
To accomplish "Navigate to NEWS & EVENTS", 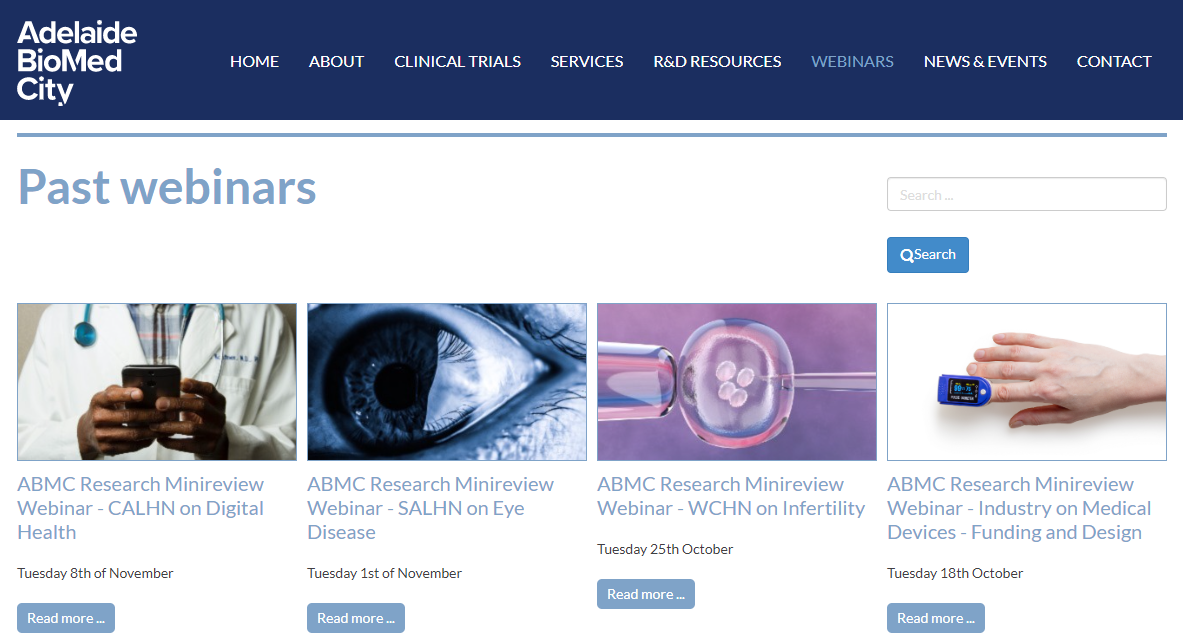I will point(985,61).
